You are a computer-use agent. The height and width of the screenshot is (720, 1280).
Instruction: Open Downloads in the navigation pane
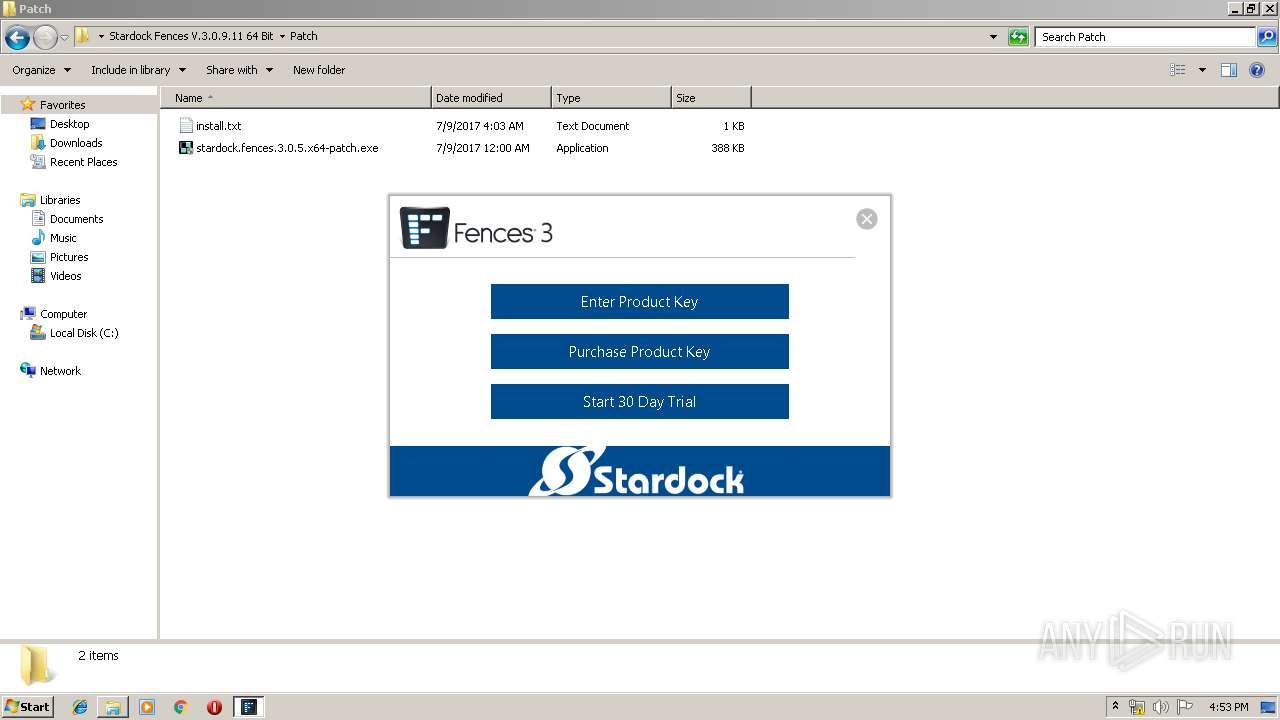click(x=76, y=143)
